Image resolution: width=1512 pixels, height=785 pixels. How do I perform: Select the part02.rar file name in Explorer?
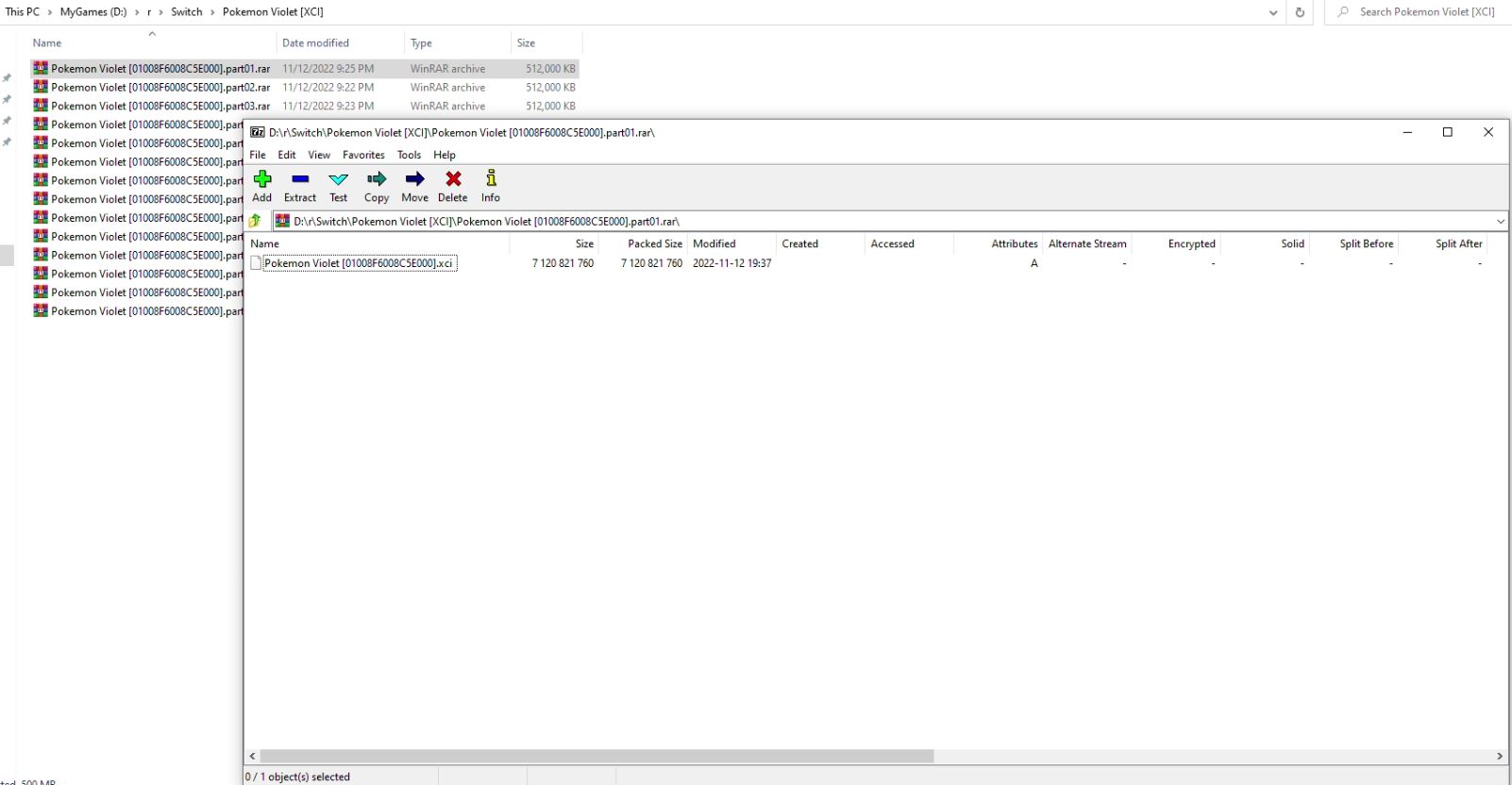[160, 87]
